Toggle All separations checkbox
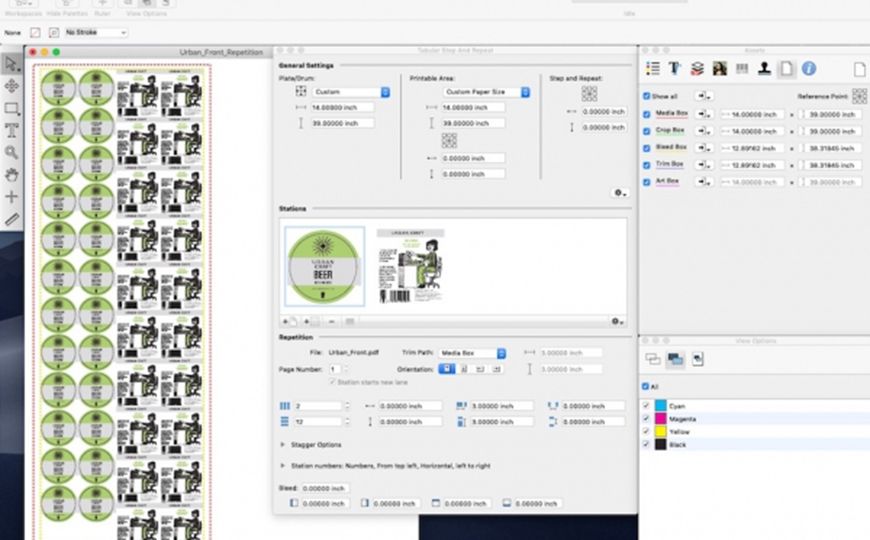The image size is (870, 540). coord(645,386)
